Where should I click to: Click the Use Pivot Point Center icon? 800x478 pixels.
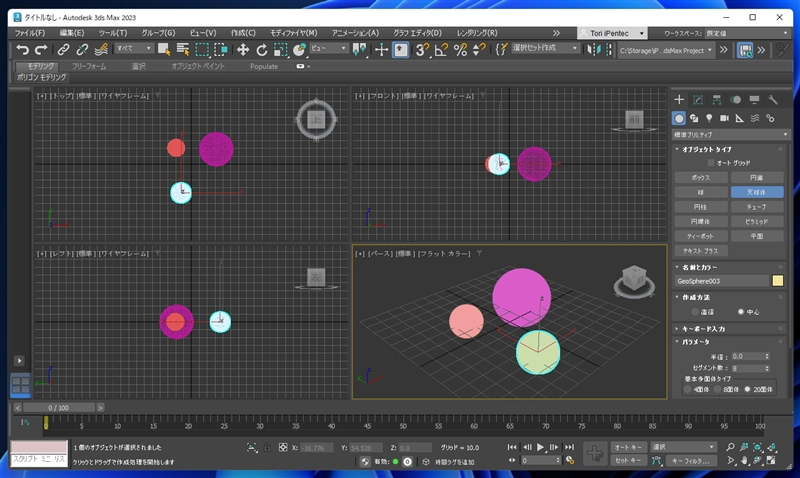point(359,49)
